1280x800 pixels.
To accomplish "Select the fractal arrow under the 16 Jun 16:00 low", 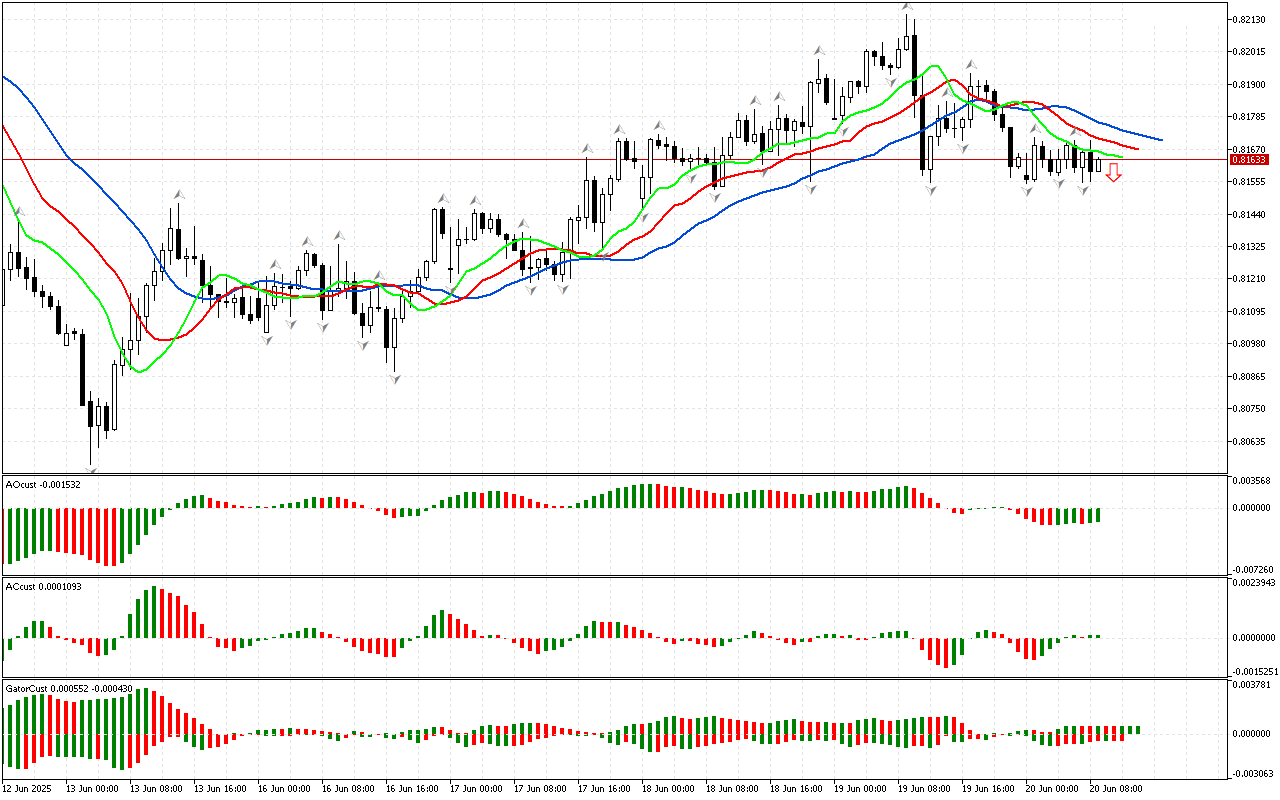I will point(396,379).
